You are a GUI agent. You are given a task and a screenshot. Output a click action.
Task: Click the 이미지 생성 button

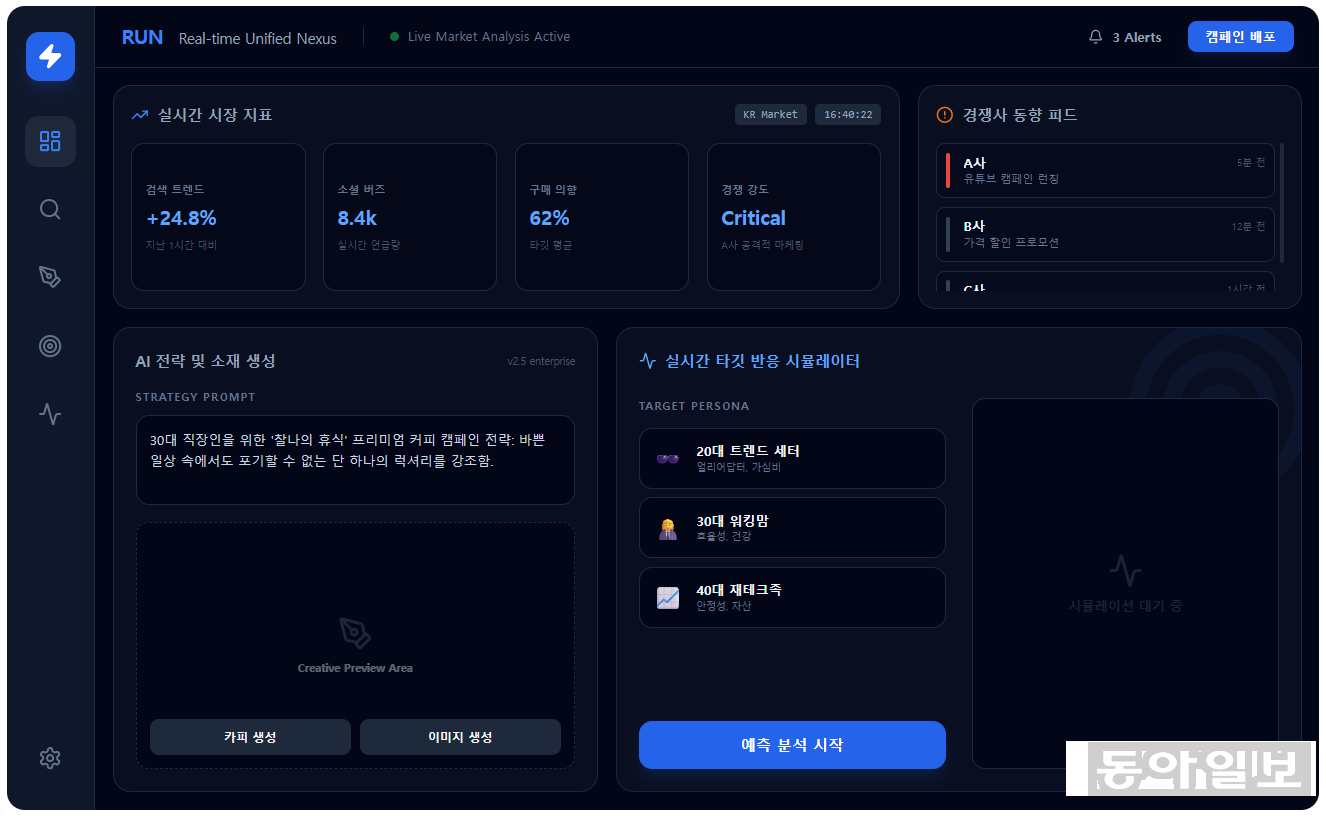pyautogui.click(x=460, y=737)
